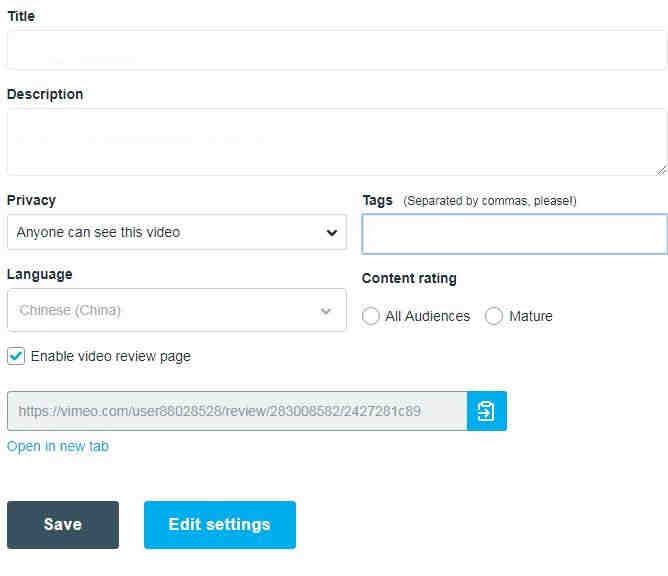Copy the review link with the clipboard icon

click(486, 411)
